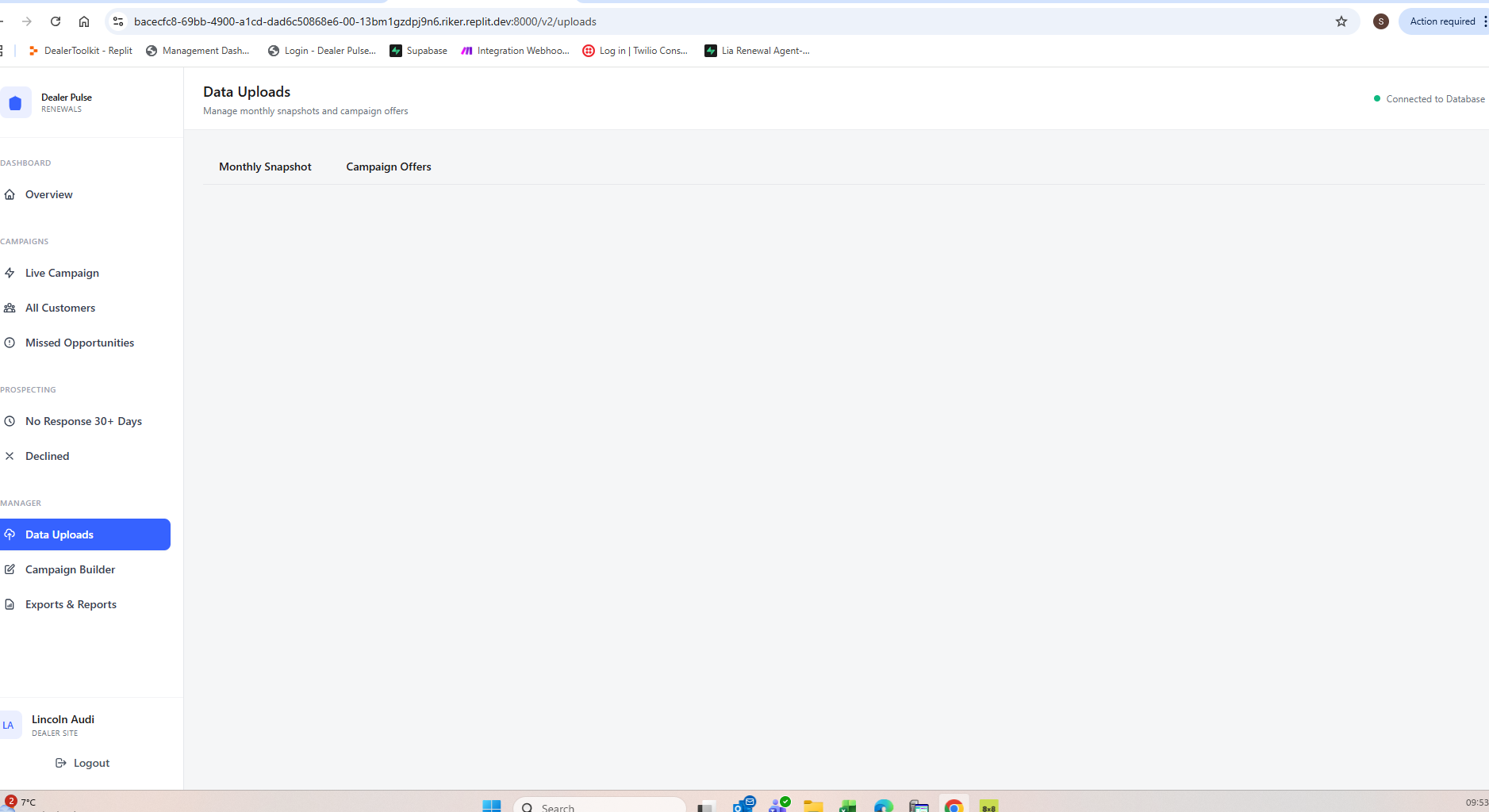Open the Integration Webhooks bookmark
Image resolution: width=1489 pixels, height=812 pixels.
tap(515, 51)
